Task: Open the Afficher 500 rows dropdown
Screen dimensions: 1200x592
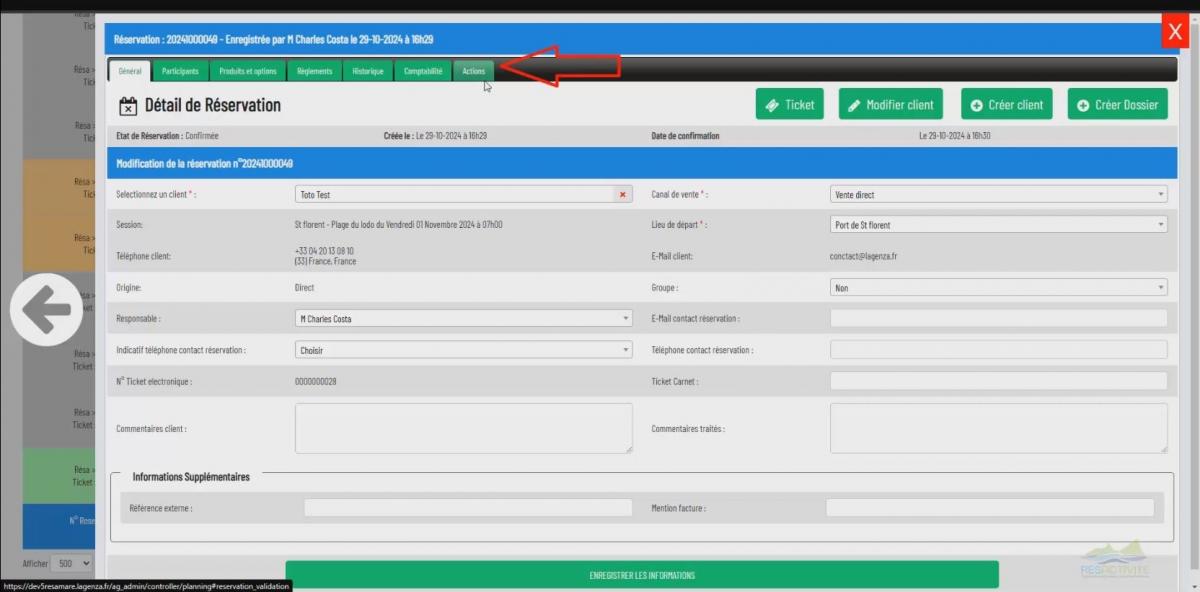Action: click(72, 564)
